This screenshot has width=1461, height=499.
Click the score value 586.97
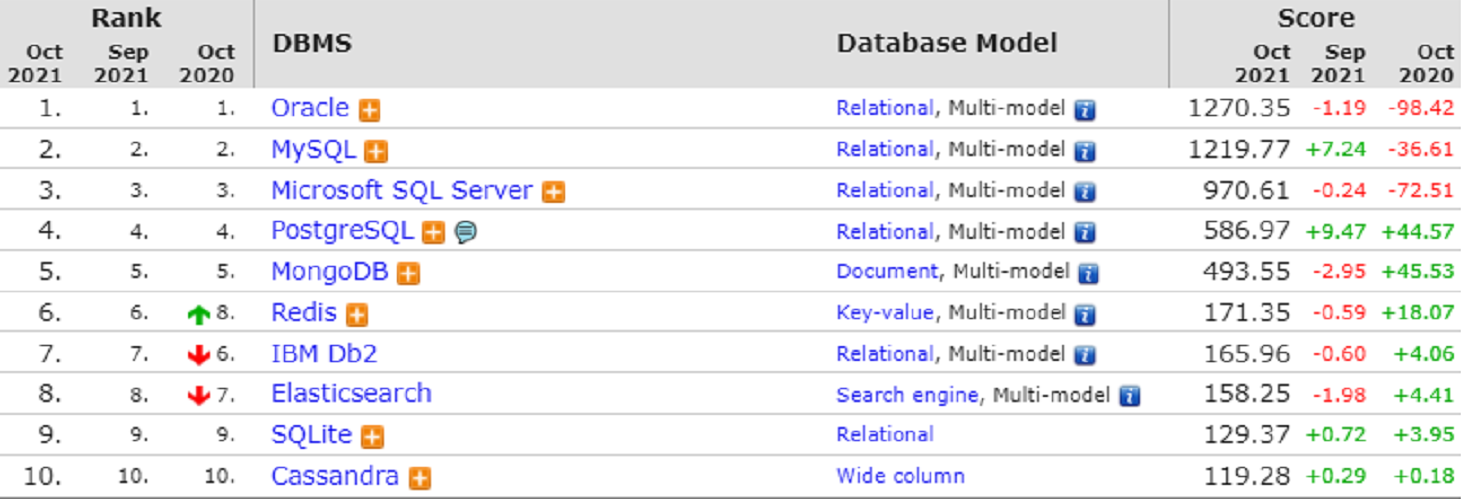point(1248,231)
